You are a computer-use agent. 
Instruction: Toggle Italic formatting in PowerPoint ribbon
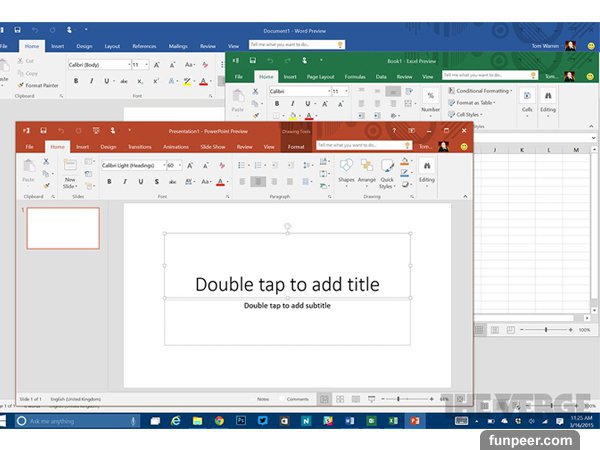[122, 182]
